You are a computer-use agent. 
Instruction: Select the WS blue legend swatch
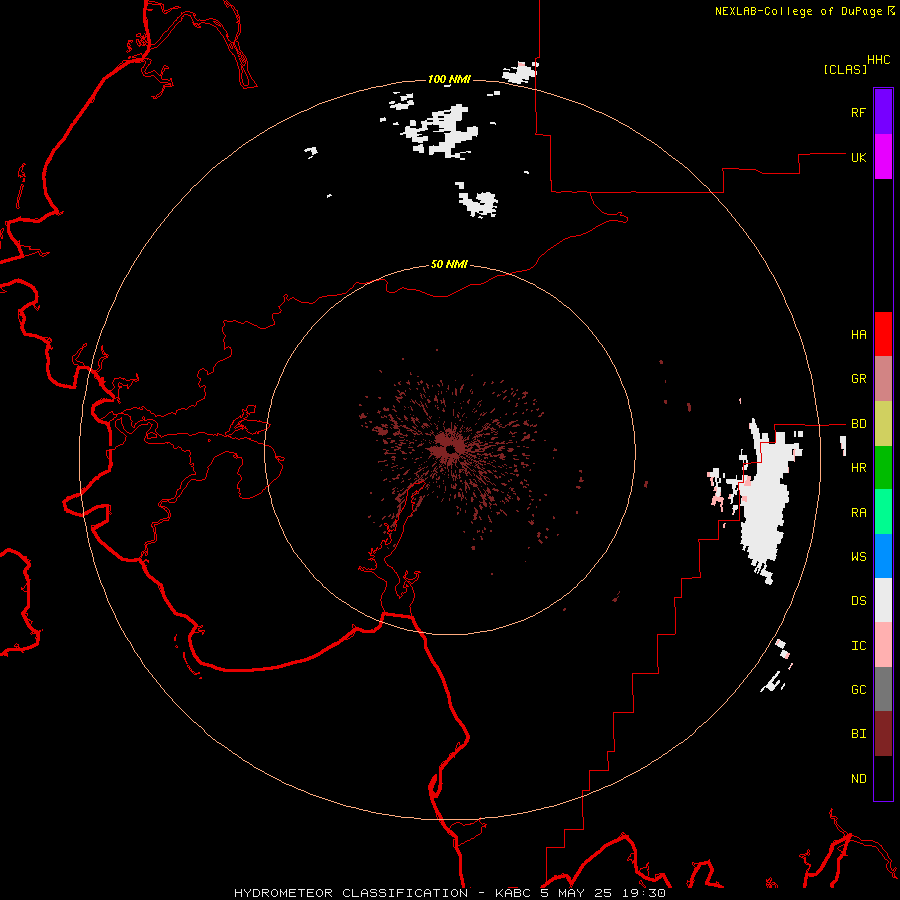pyautogui.click(x=883, y=556)
